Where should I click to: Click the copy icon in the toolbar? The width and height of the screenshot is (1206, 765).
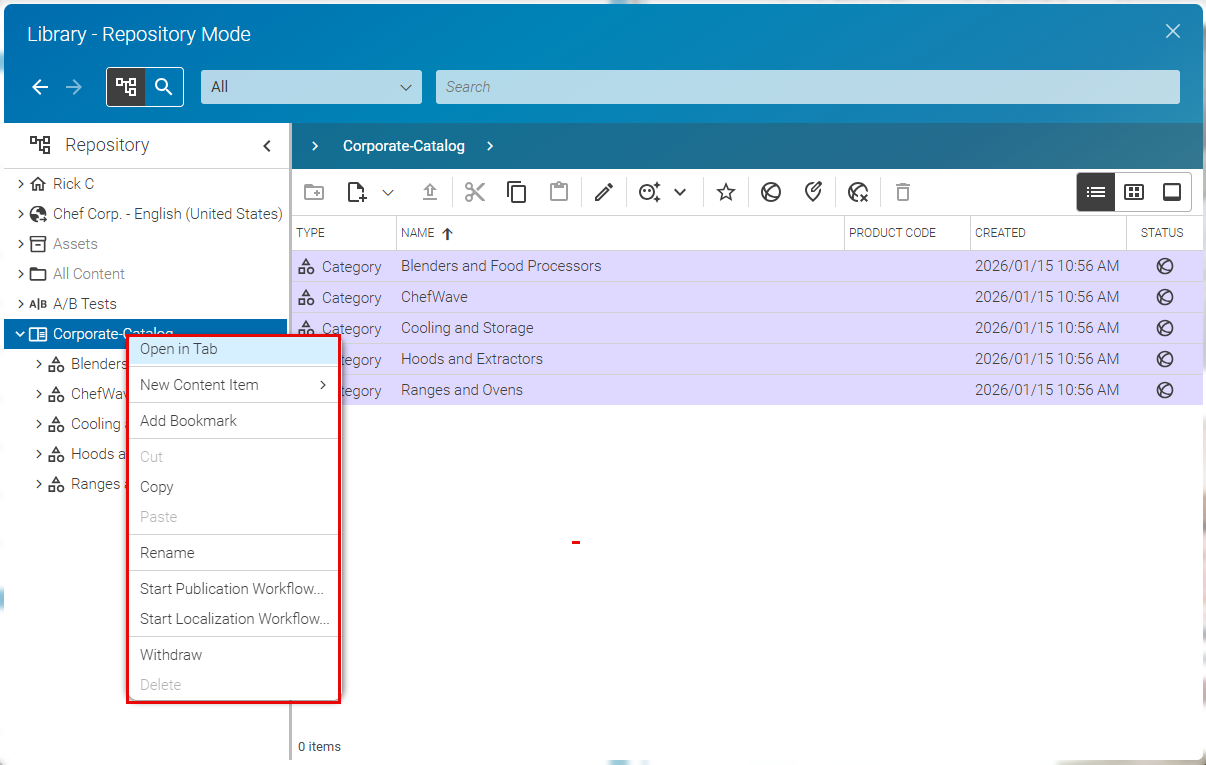[517, 192]
